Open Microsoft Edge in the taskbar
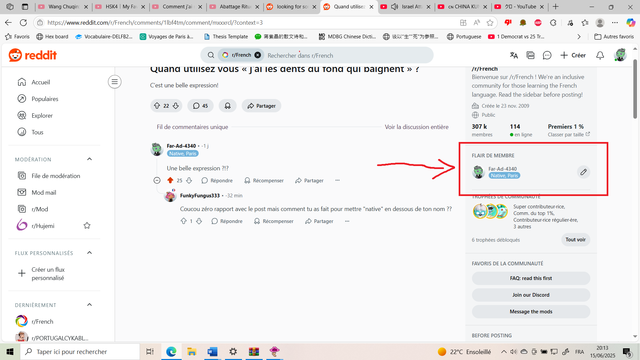This screenshot has height=360, width=640. coord(171,351)
